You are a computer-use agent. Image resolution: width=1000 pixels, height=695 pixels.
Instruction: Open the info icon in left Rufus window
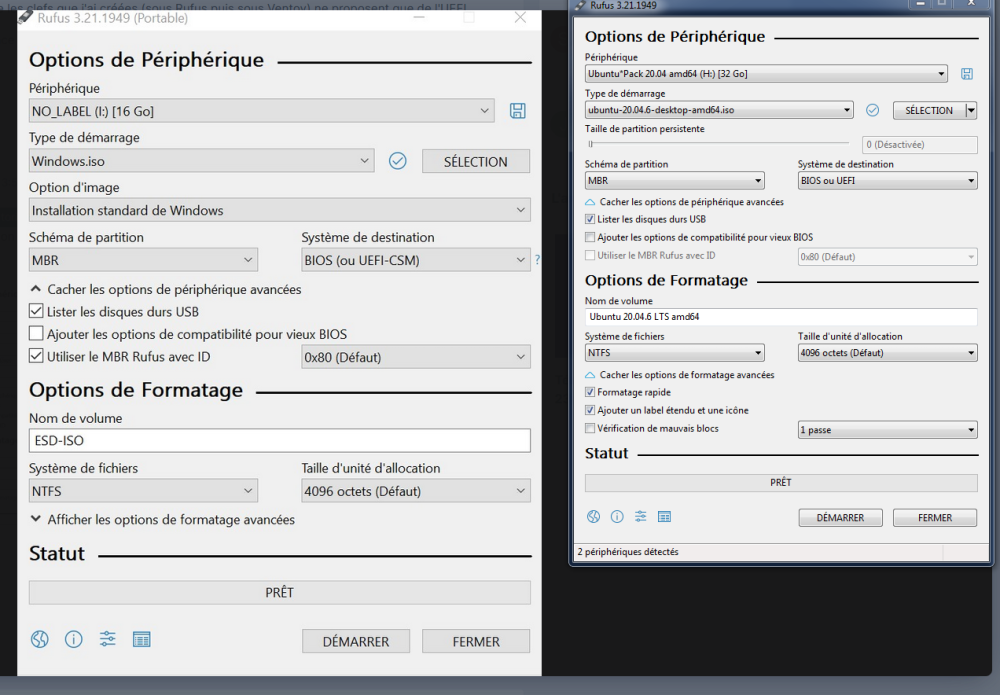pos(74,639)
